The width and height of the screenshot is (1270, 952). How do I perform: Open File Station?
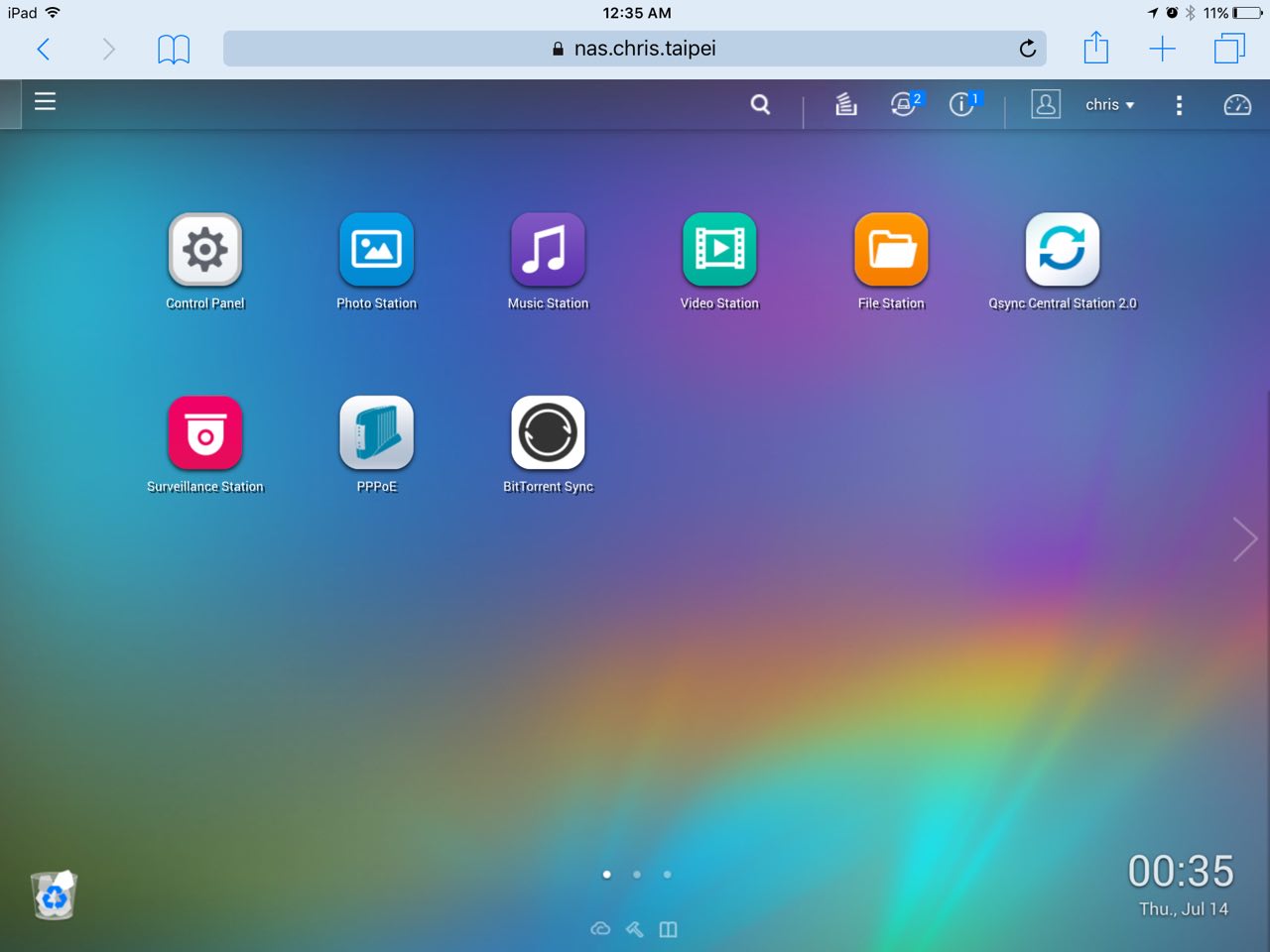pyautogui.click(x=891, y=250)
